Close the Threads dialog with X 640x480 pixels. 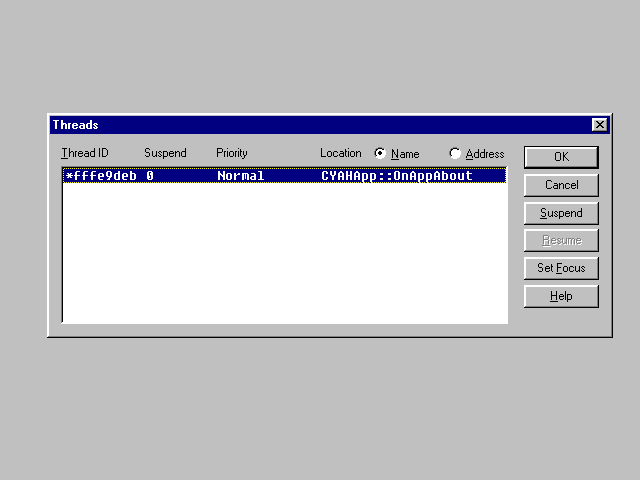(x=599, y=125)
